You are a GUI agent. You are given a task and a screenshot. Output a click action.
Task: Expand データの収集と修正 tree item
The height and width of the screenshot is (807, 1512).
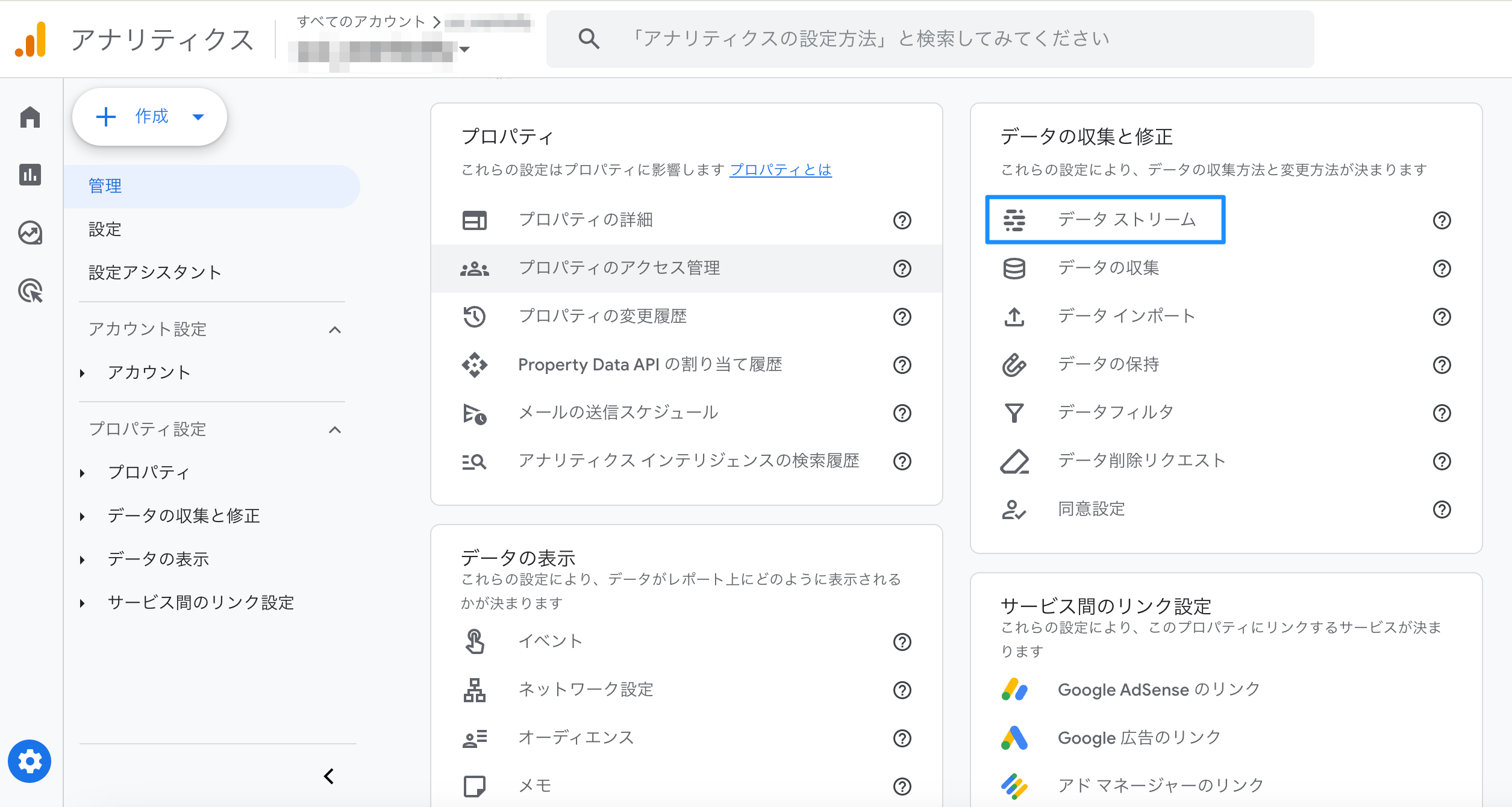click(83, 517)
